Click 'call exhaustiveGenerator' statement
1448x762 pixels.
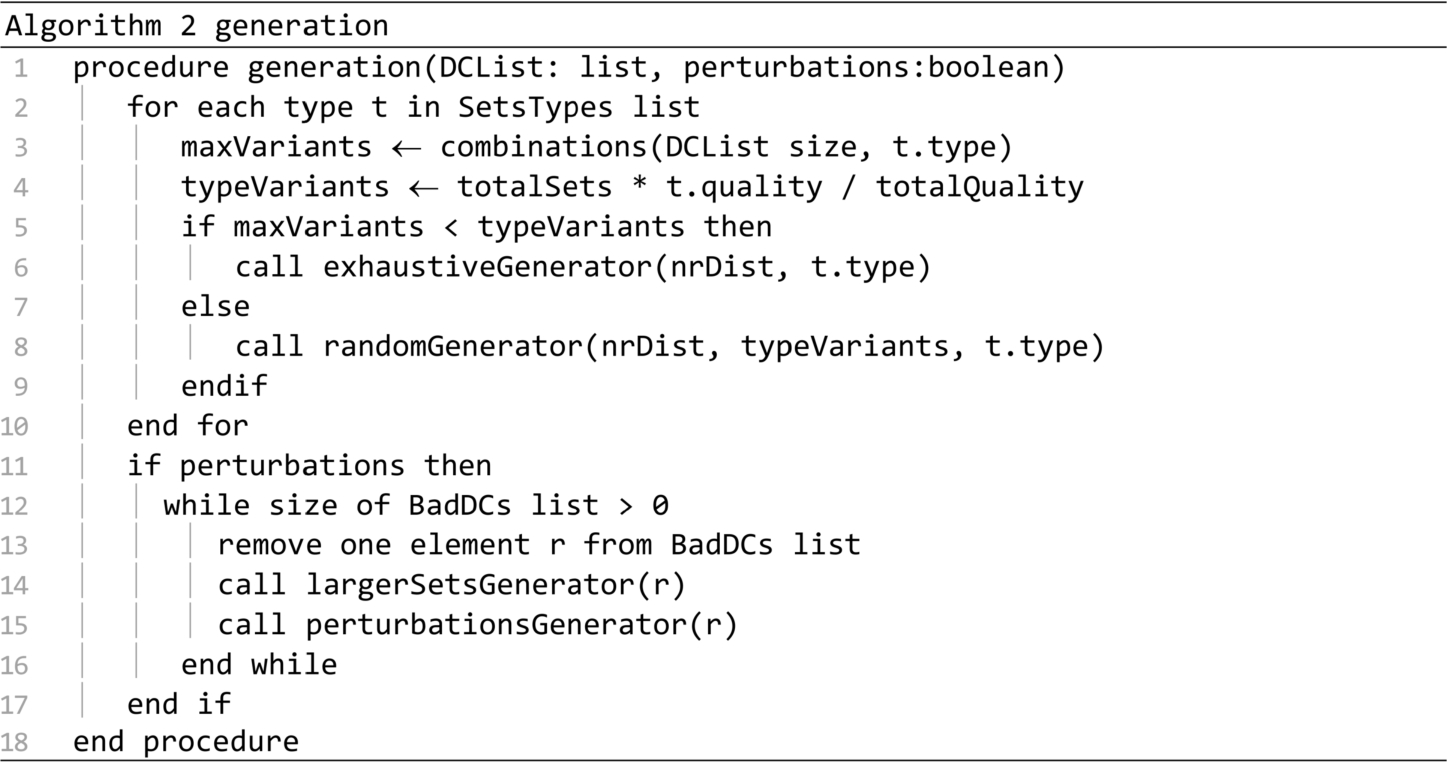pyautogui.click(x=583, y=267)
